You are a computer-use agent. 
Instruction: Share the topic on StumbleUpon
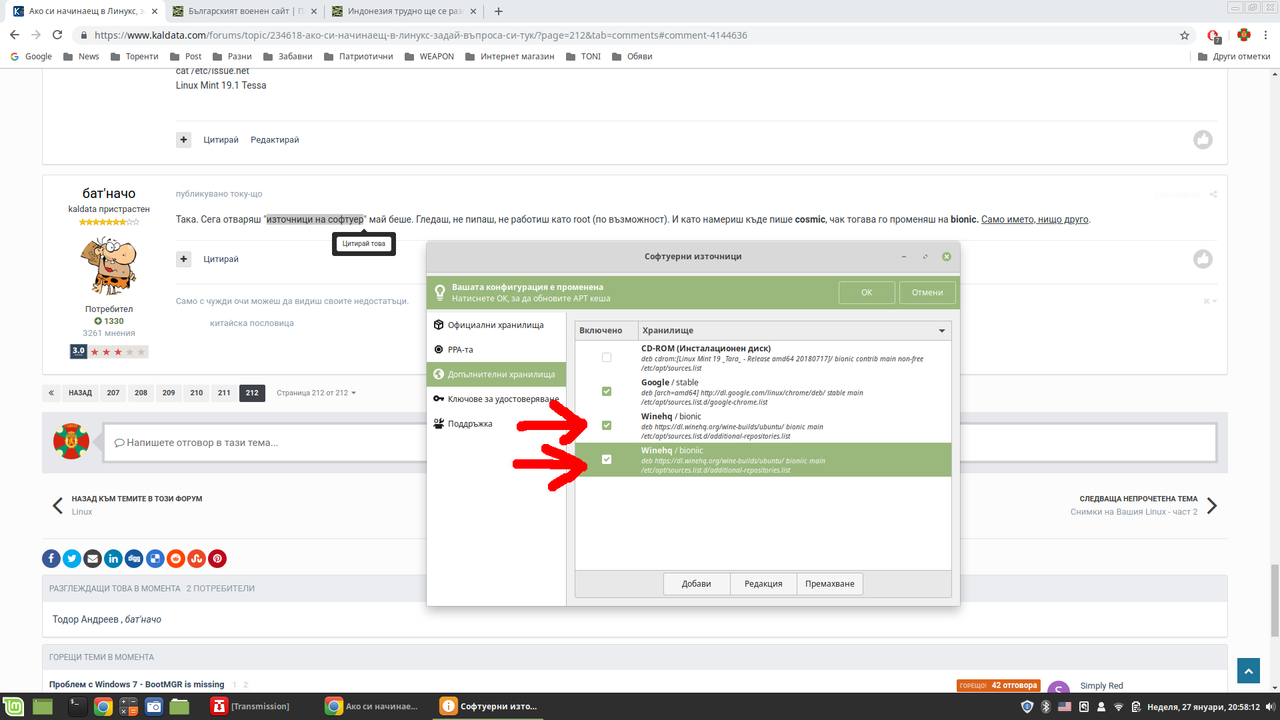pyautogui.click(x=197, y=558)
